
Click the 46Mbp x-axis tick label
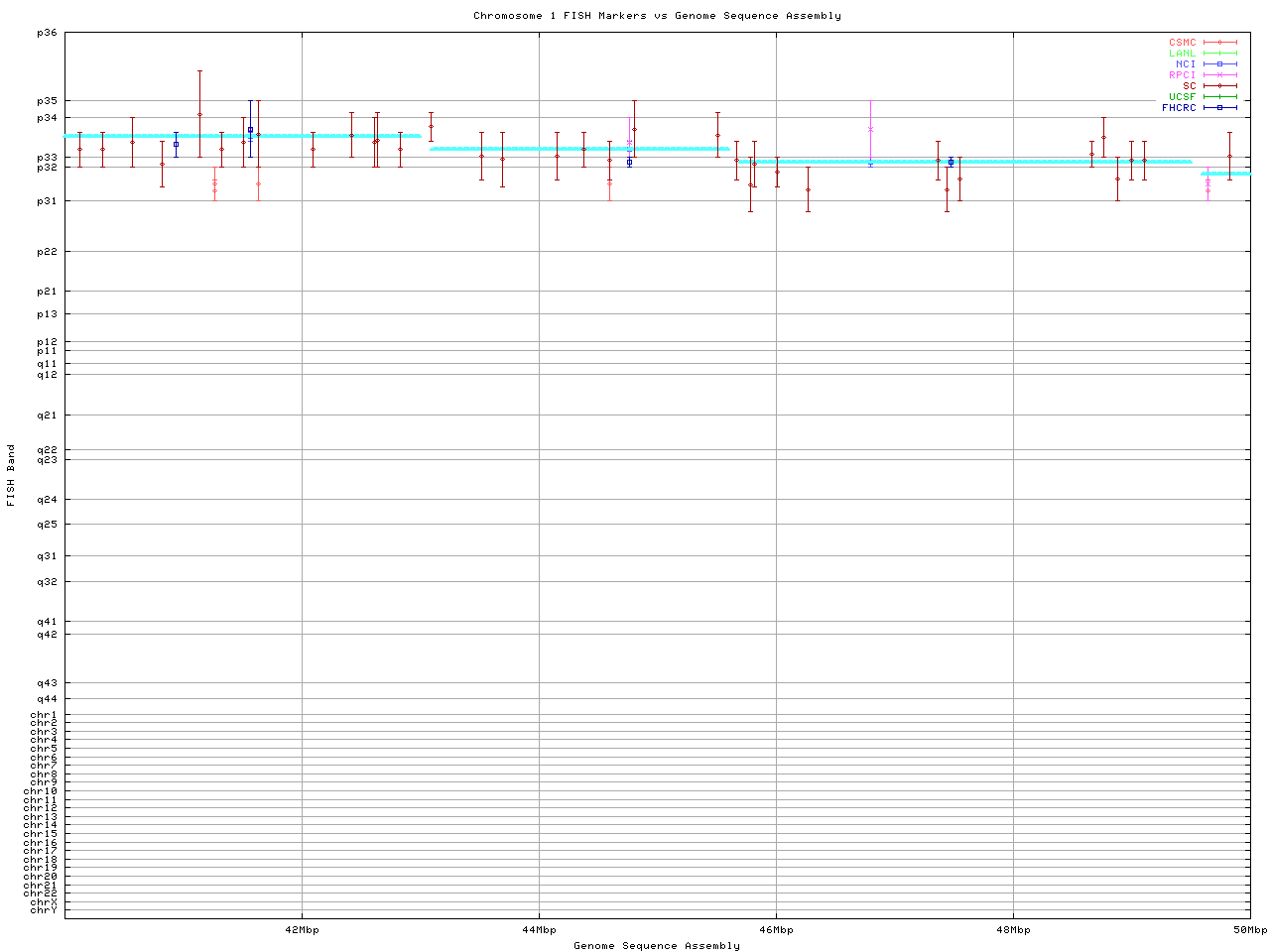coord(776,930)
